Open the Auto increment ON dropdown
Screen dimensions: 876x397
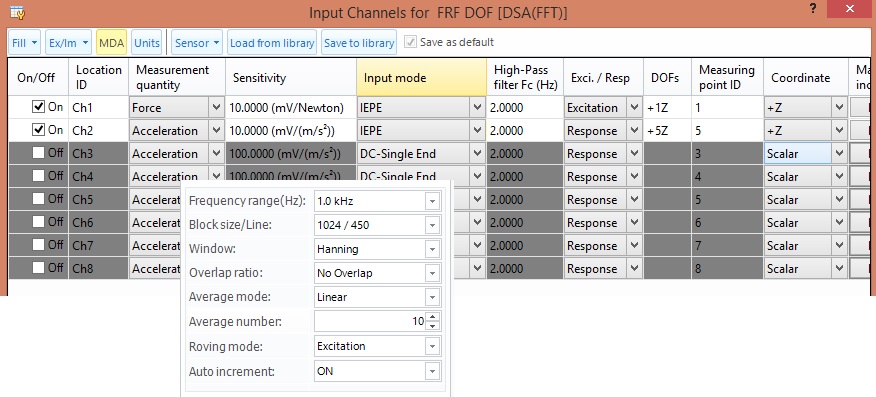pos(432,371)
